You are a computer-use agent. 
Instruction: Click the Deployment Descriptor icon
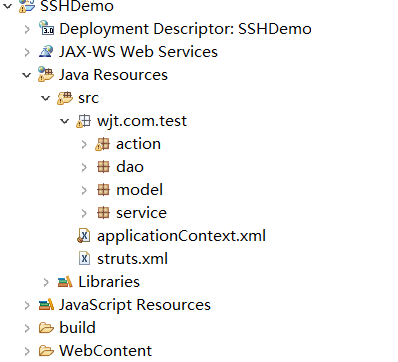tap(46, 28)
